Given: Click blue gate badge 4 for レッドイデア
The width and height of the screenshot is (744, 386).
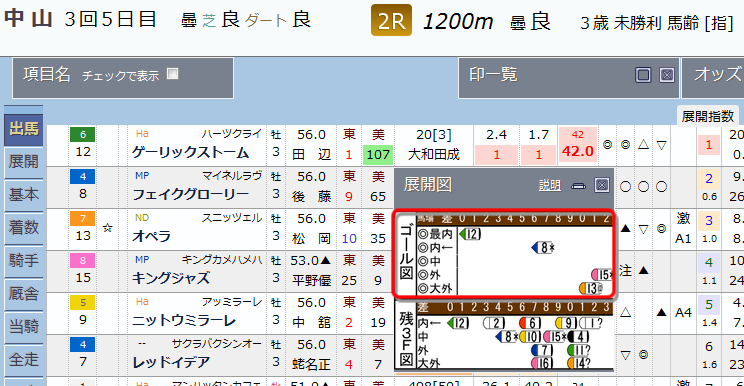Looking at the screenshot, I should [x=83, y=344].
